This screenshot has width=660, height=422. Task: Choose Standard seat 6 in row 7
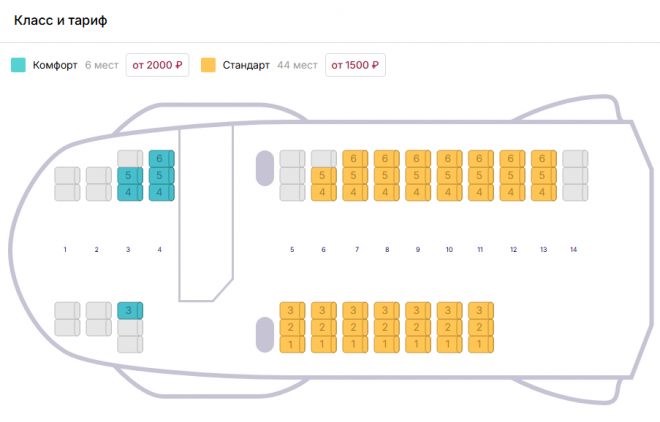[x=355, y=158]
